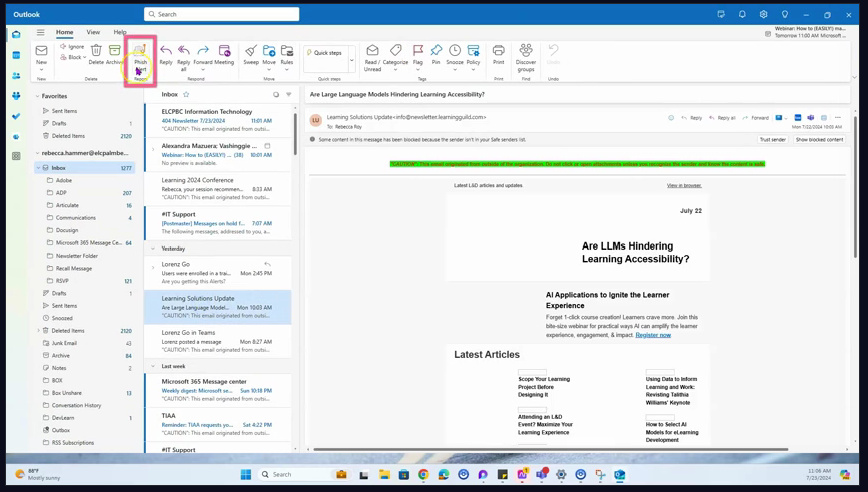Open the Chrome icon in taskbar
Screen dimensions: 868x492
click(423, 474)
